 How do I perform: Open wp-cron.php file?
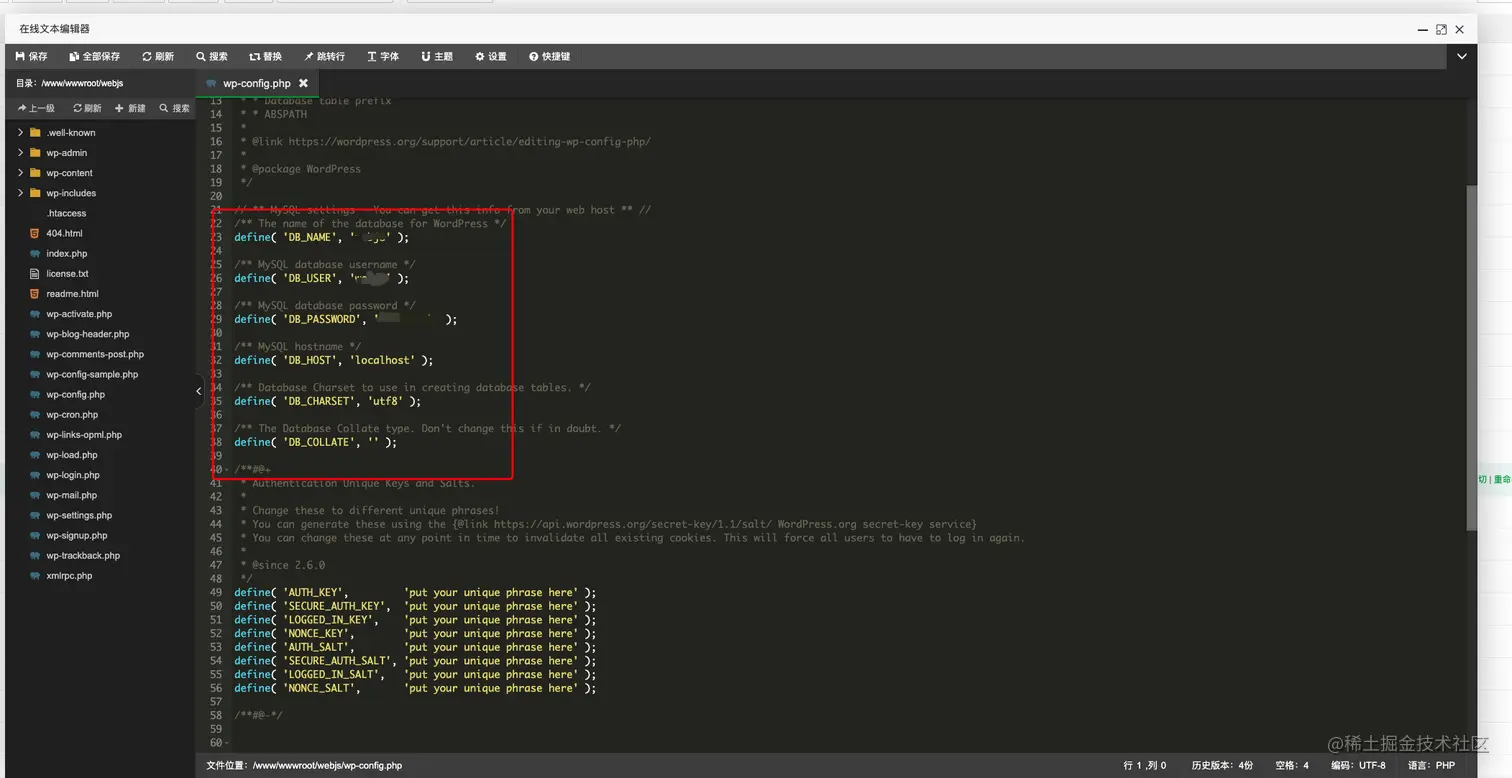click(x=72, y=415)
